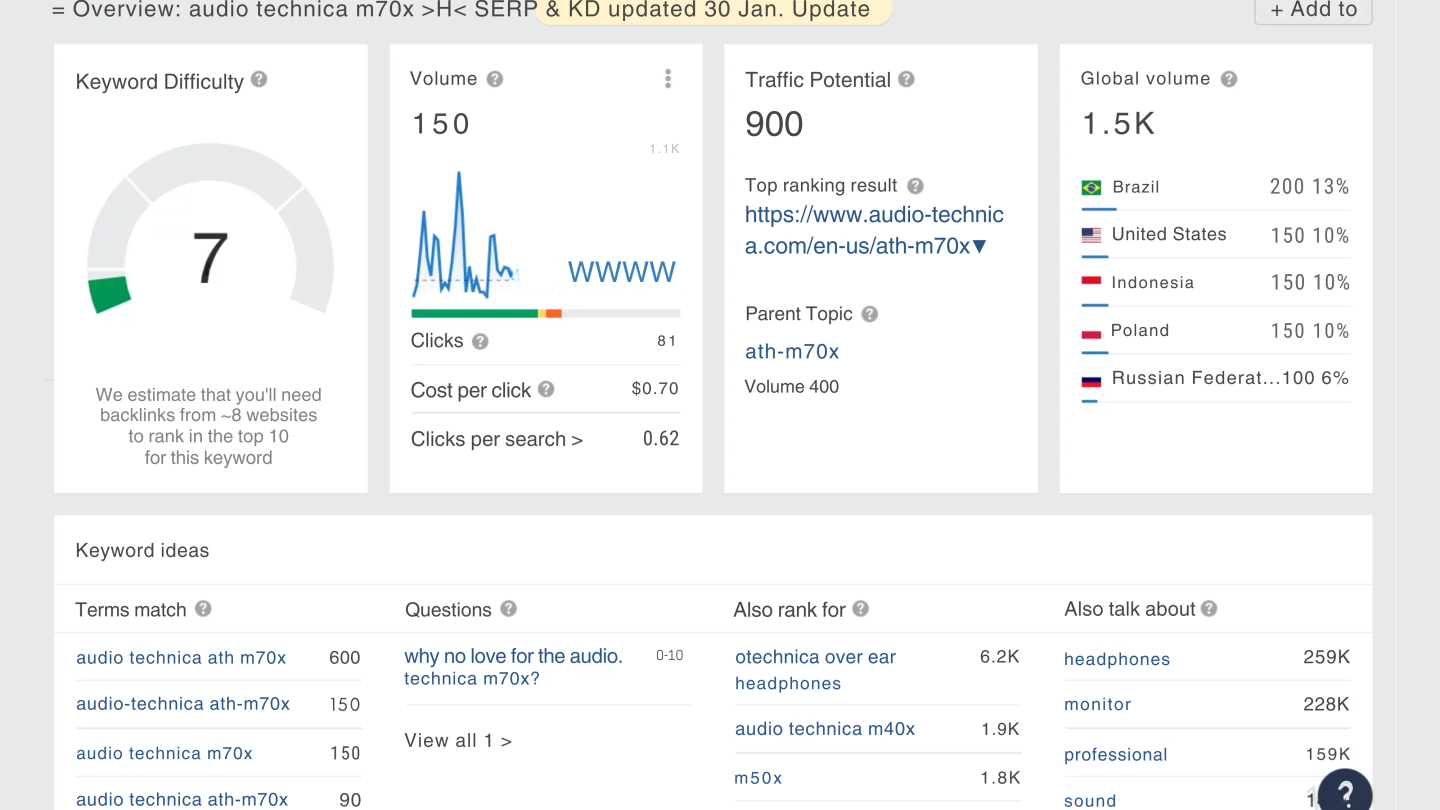
Task: Open the audio-technica.com top ranking URL
Action: pyautogui.click(x=874, y=230)
